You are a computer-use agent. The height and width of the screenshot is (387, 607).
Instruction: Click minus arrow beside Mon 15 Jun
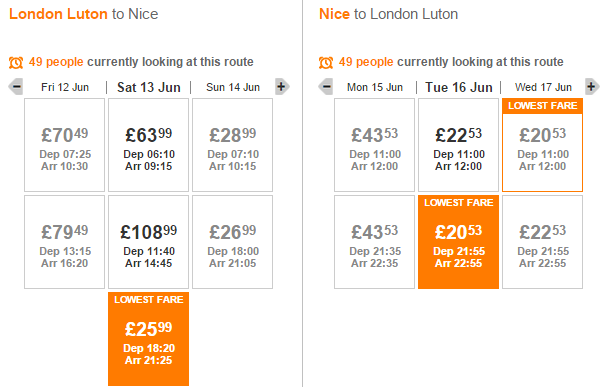tap(326, 87)
